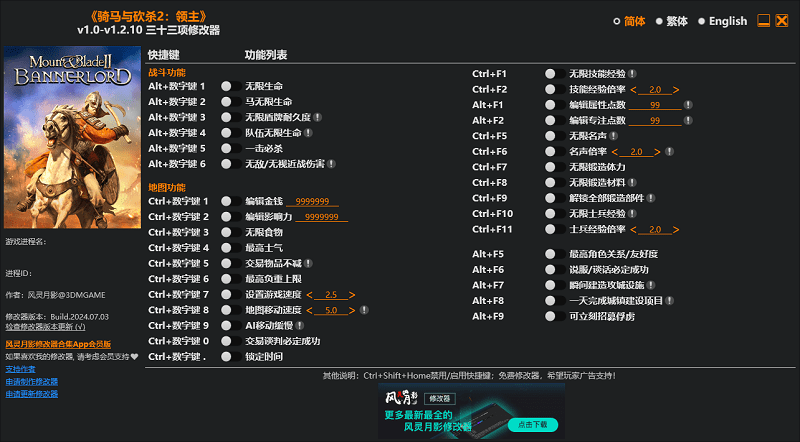This screenshot has width=800, height=442.
Task: Click info icon beside AI移动缓慢
Action: [x=300, y=326]
